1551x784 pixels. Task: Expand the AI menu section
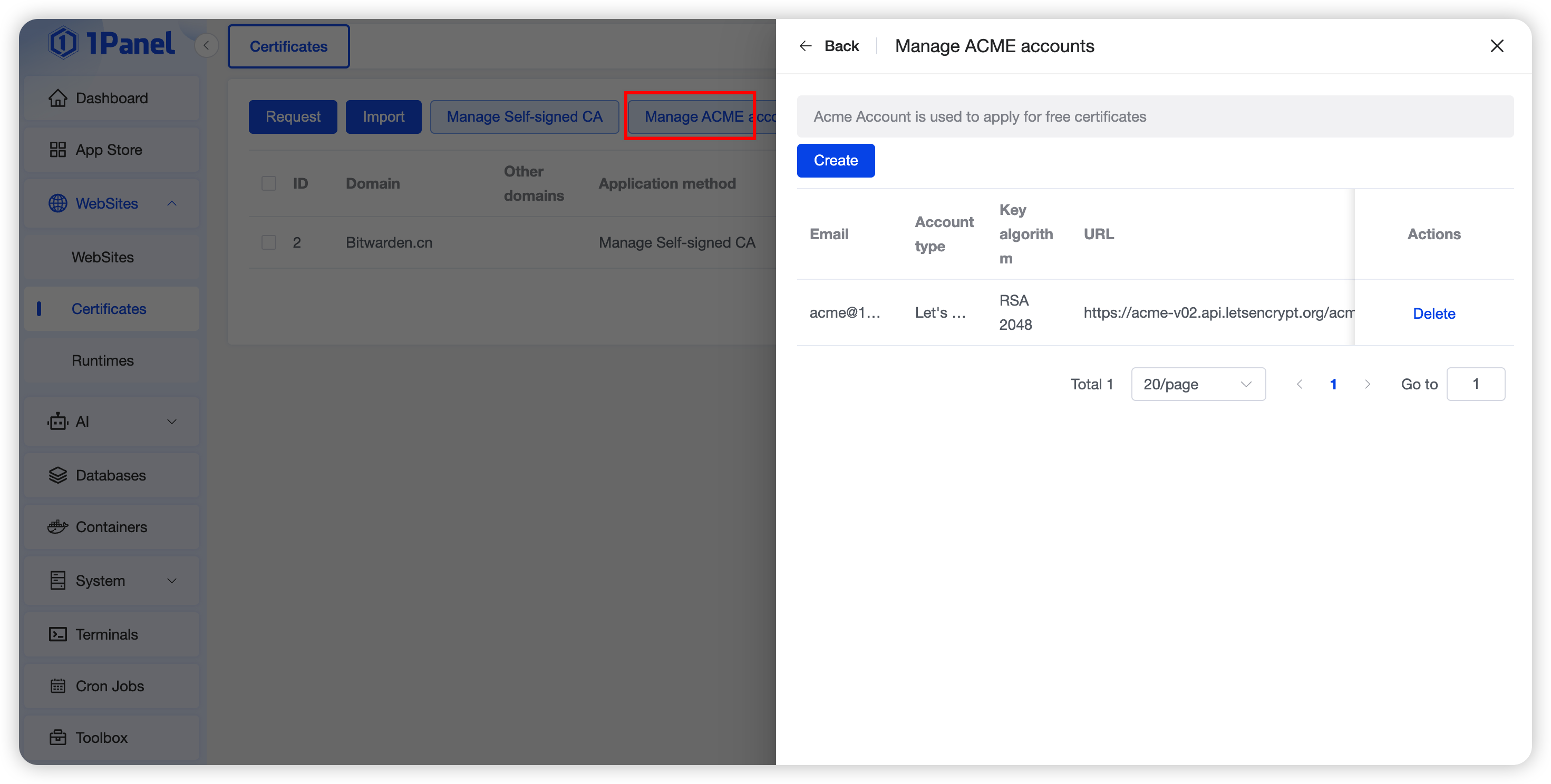tap(171, 422)
